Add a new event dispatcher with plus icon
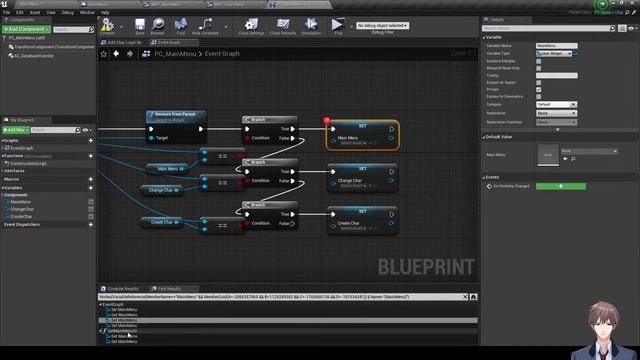640x360 pixels. (91, 224)
